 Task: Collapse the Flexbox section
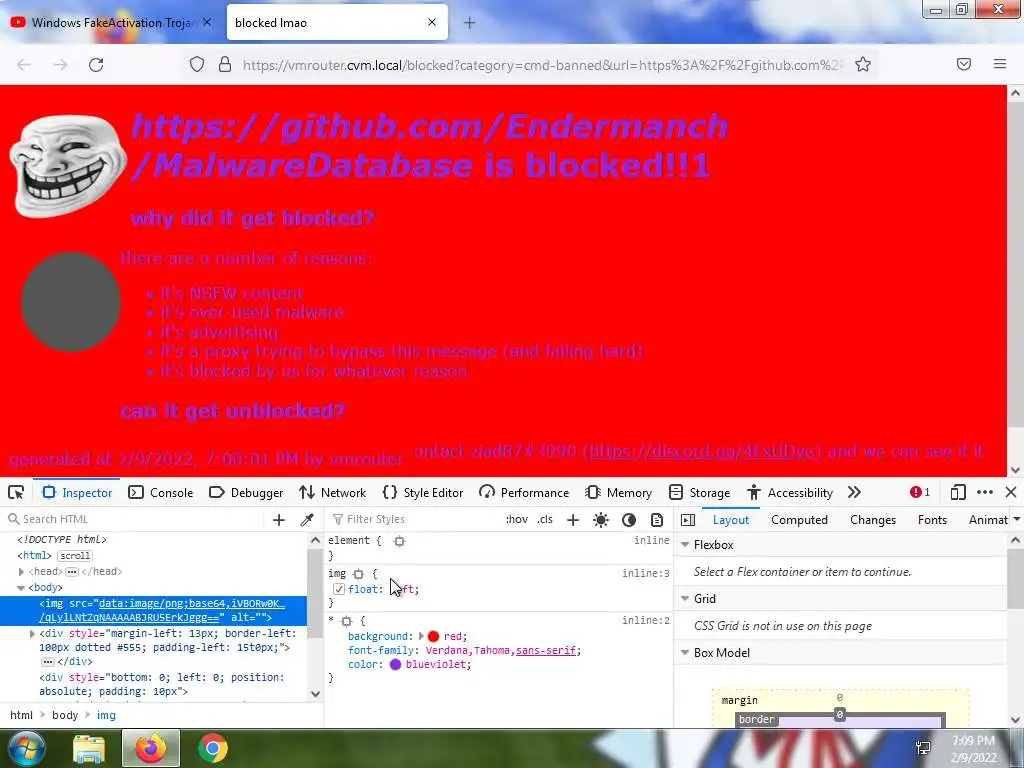point(685,545)
